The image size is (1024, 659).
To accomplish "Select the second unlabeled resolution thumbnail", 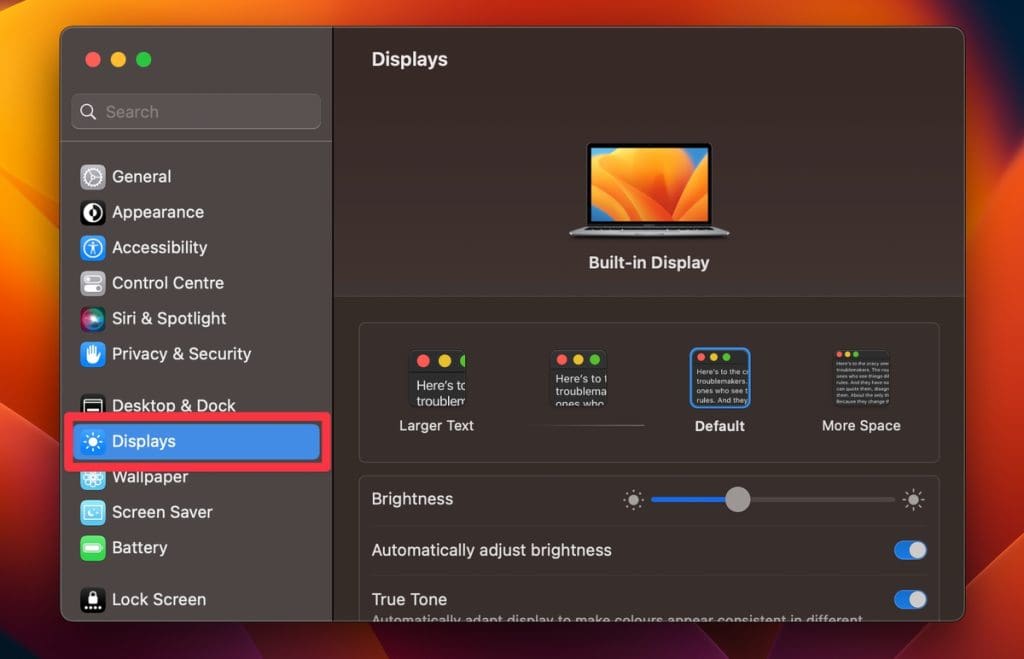I will click(579, 378).
